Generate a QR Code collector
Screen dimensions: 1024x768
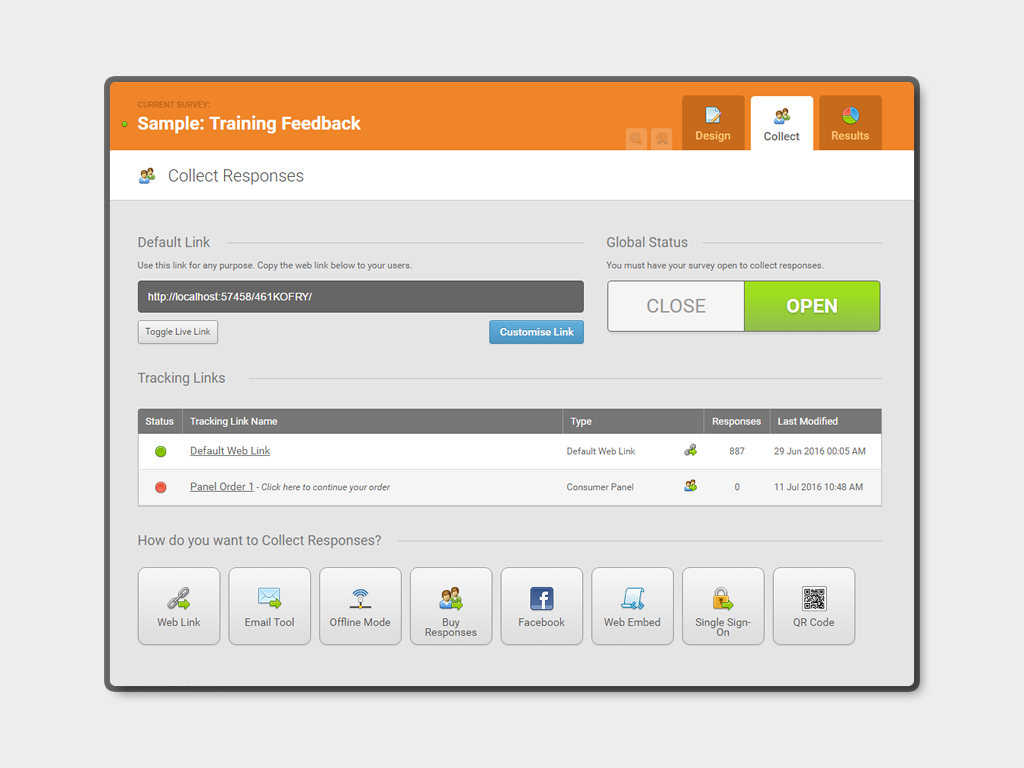click(814, 606)
